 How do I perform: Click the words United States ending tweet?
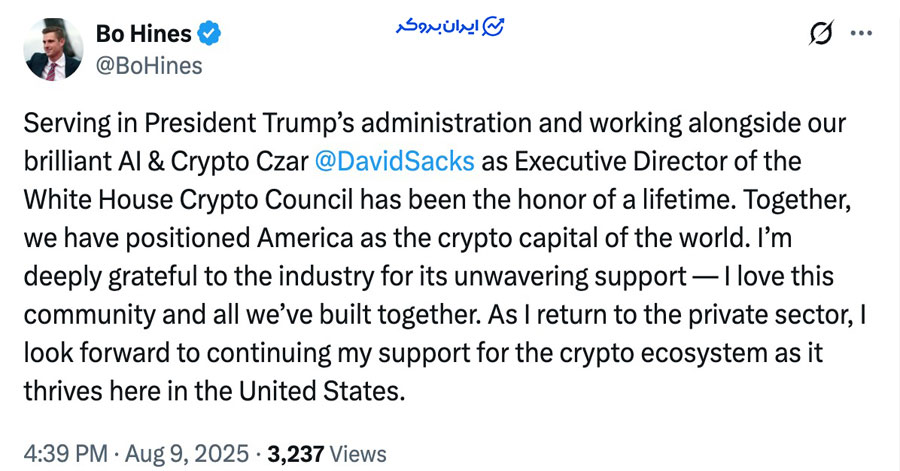tap(319, 391)
